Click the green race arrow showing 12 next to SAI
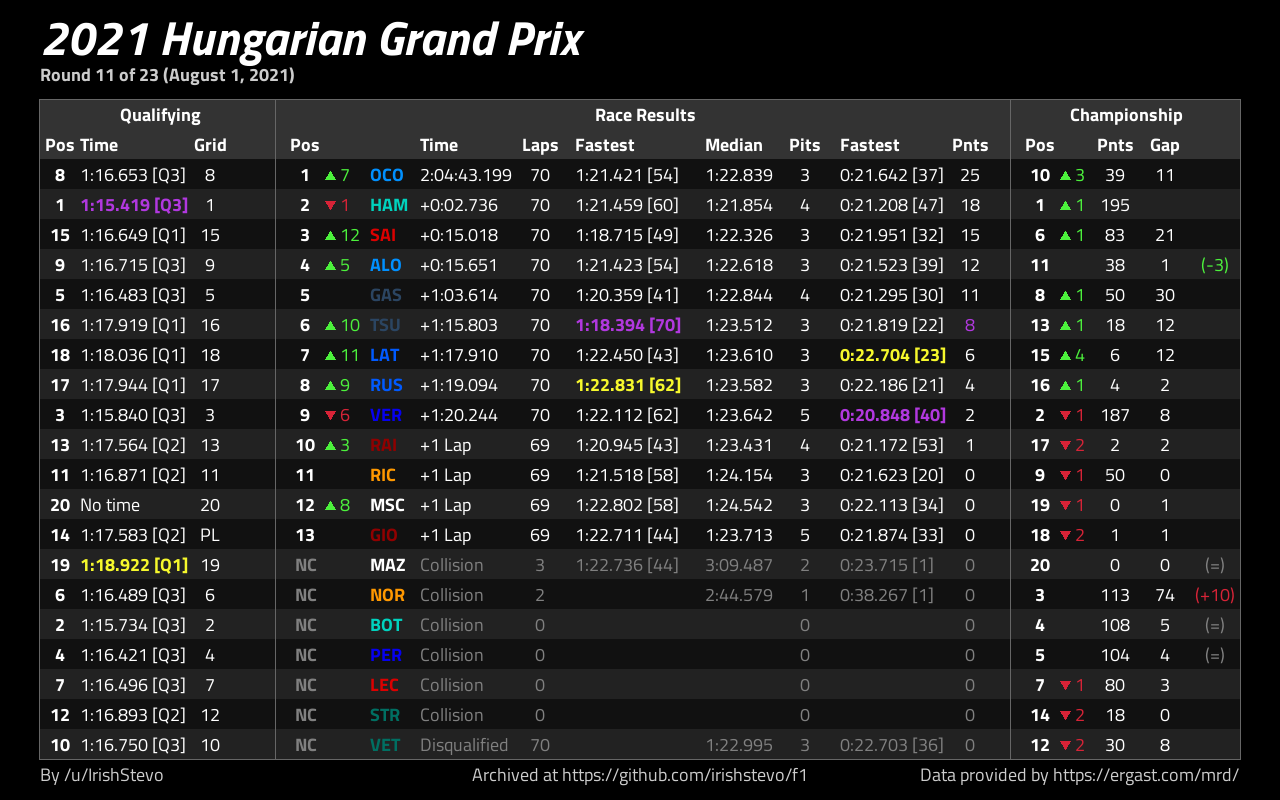The height and width of the screenshot is (800, 1280). tap(330, 236)
